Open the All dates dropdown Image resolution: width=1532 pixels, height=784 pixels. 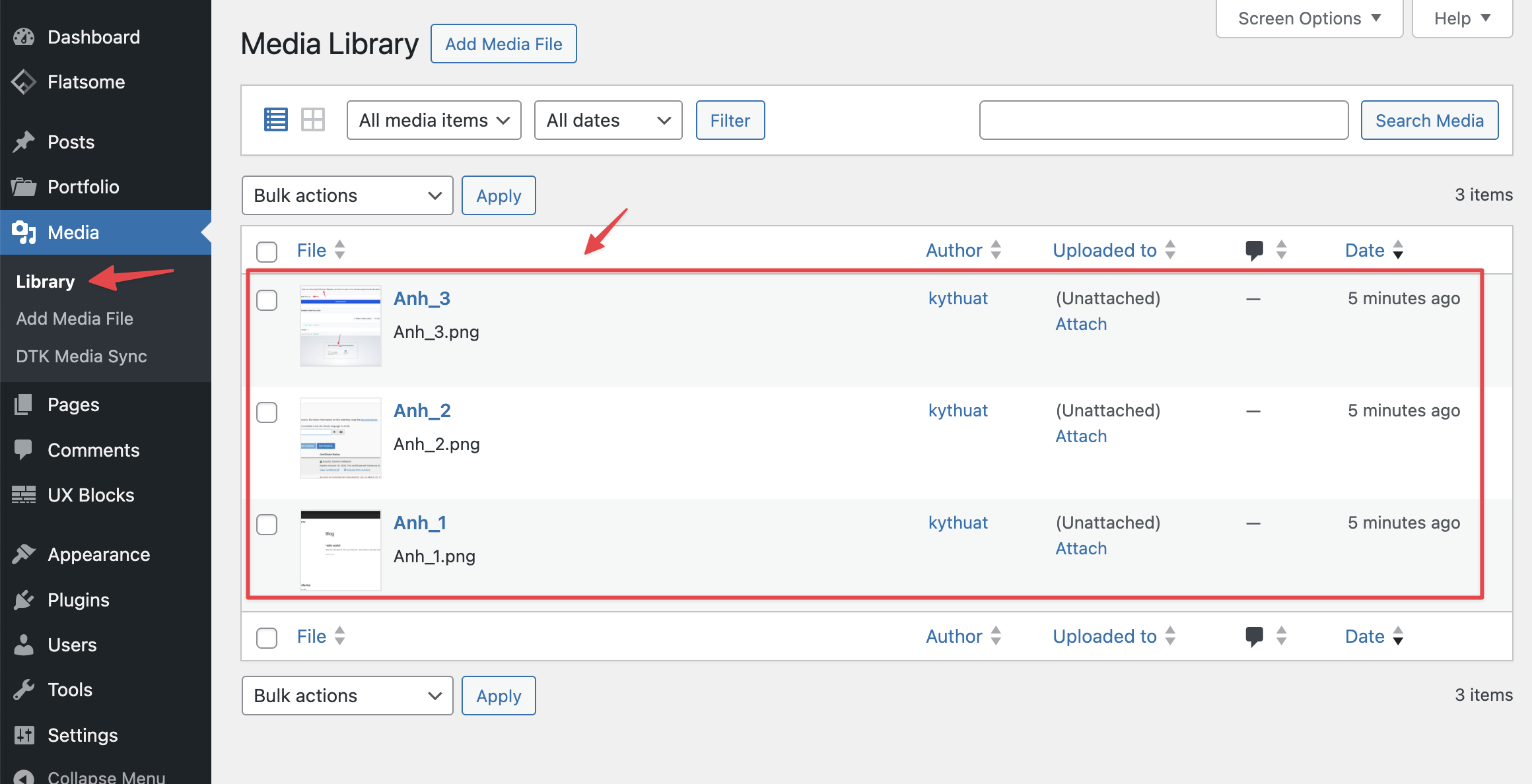coord(608,119)
